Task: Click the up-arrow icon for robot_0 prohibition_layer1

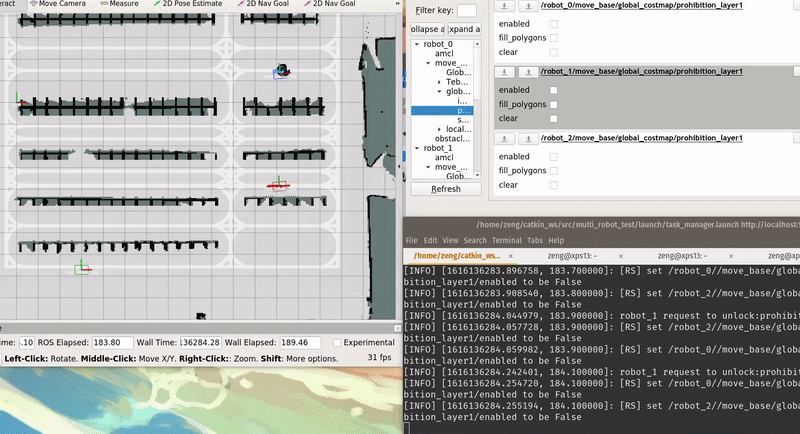Action: tap(528, 6)
